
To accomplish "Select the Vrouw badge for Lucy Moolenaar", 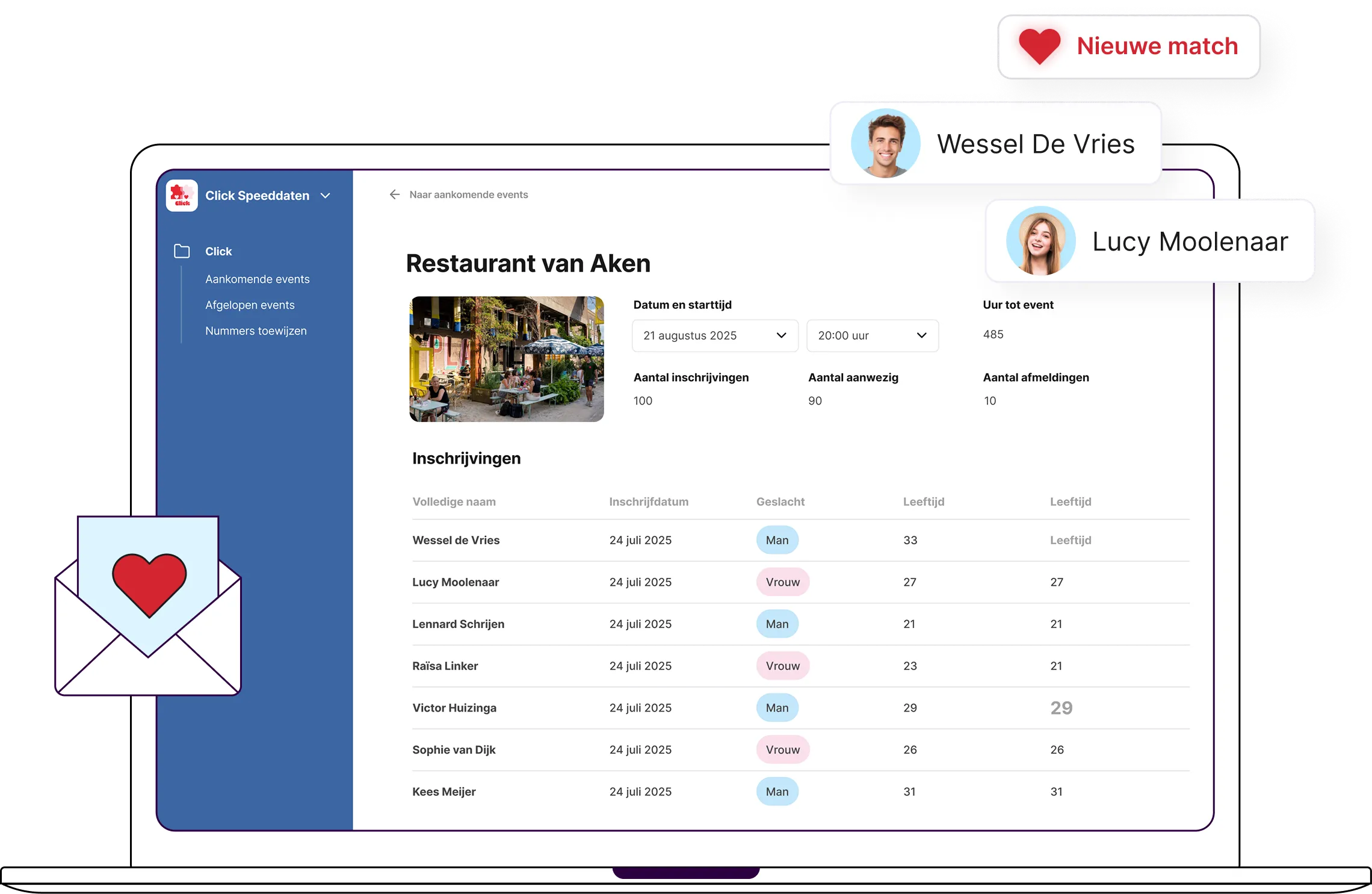I will click(782, 582).
